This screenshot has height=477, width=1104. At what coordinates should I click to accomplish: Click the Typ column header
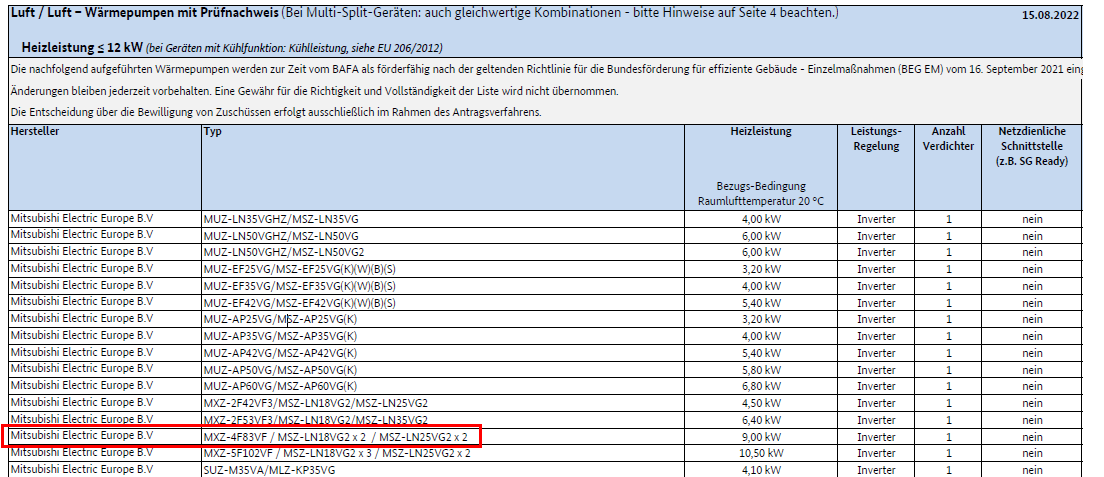point(443,167)
